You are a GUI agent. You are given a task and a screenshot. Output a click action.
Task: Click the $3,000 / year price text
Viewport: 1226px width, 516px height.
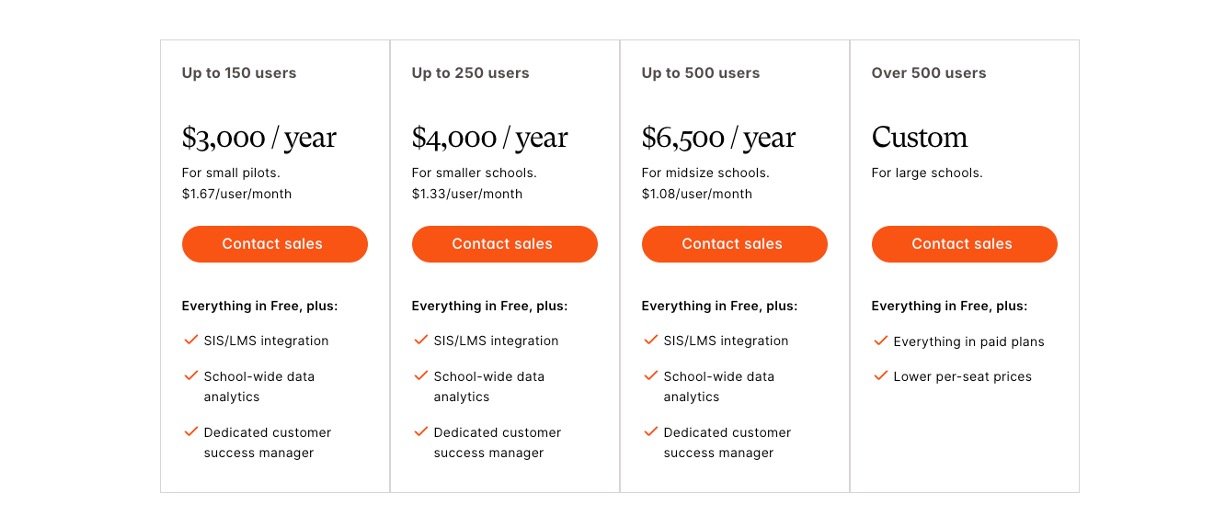[x=259, y=137]
